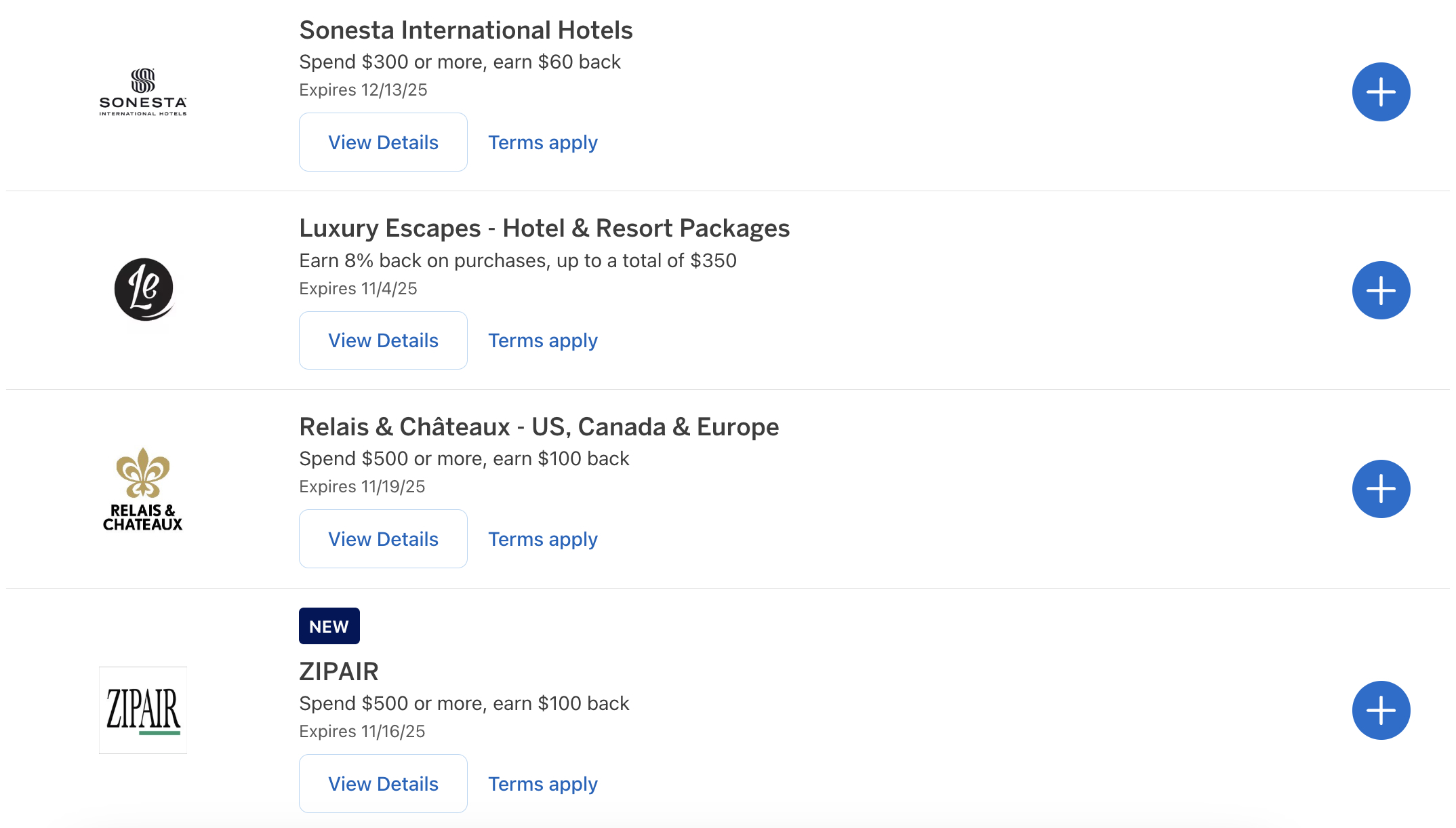Click 'Expires 11/16/25' text

pyautogui.click(x=362, y=731)
